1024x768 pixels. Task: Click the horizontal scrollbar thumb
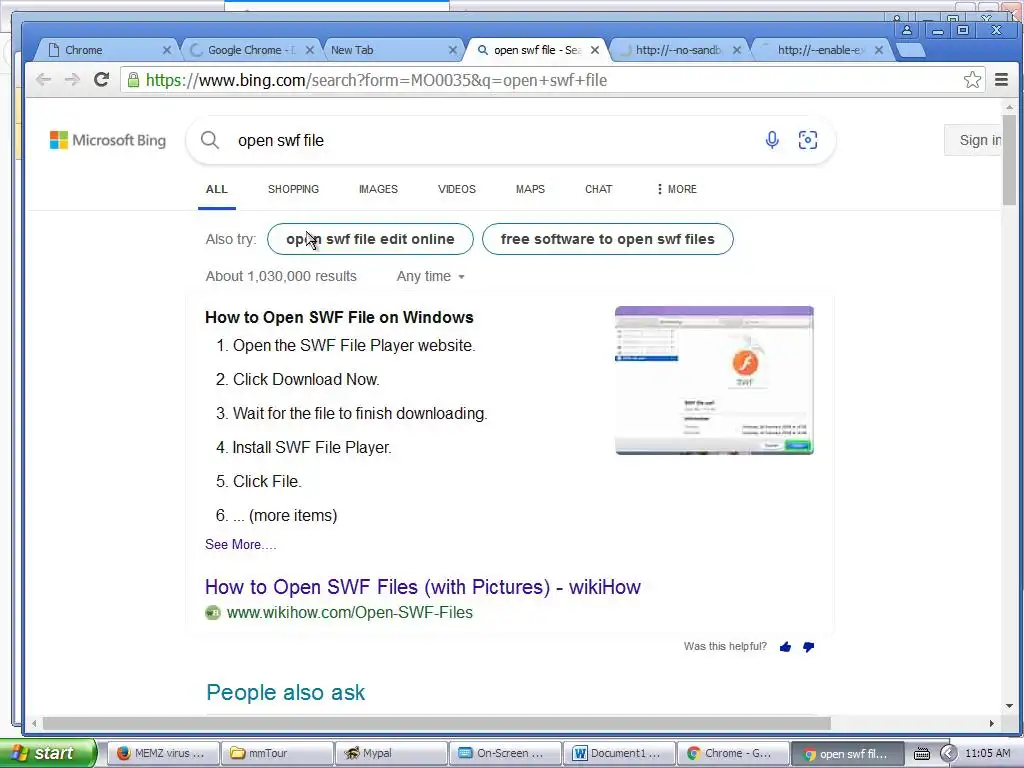coord(436,723)
